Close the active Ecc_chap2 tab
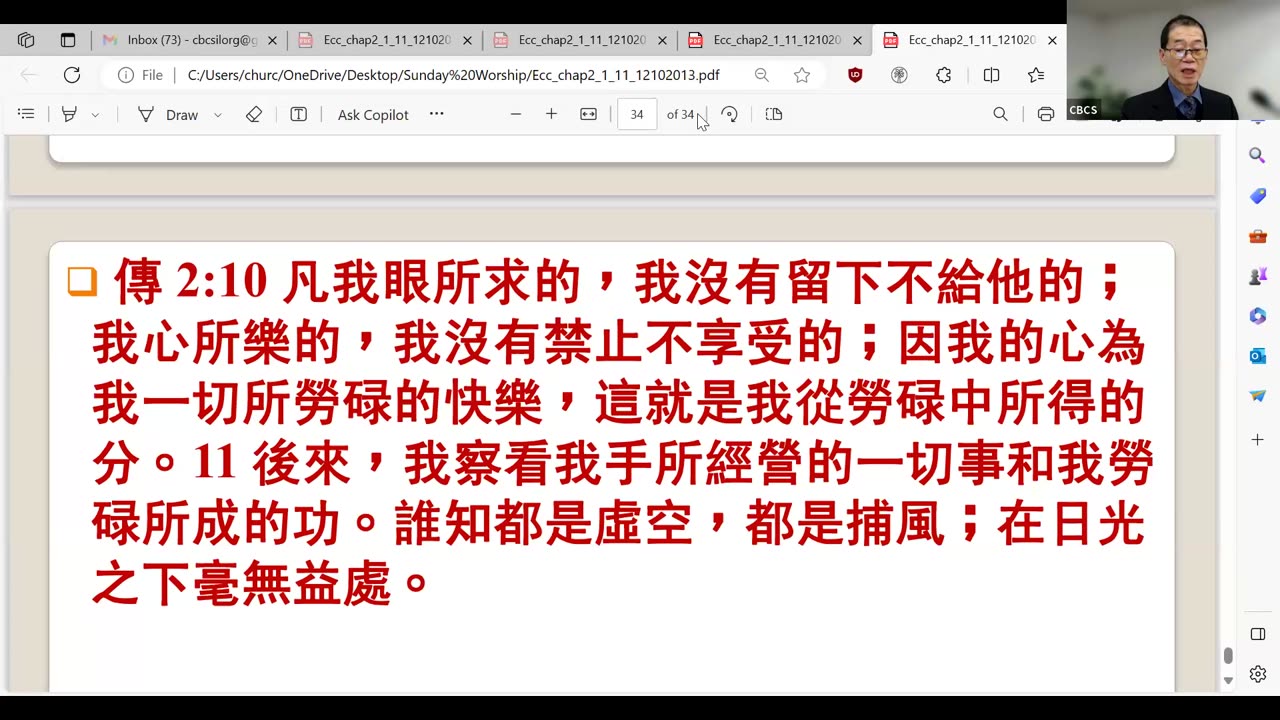 1052,41
